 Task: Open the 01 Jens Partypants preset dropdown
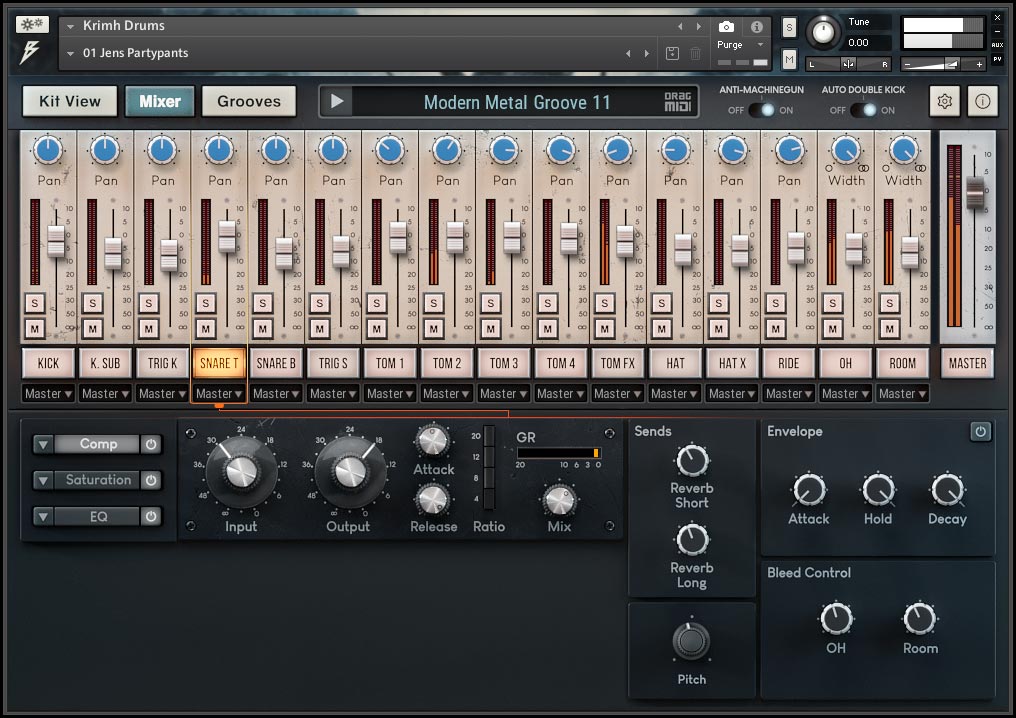(71, 53)
